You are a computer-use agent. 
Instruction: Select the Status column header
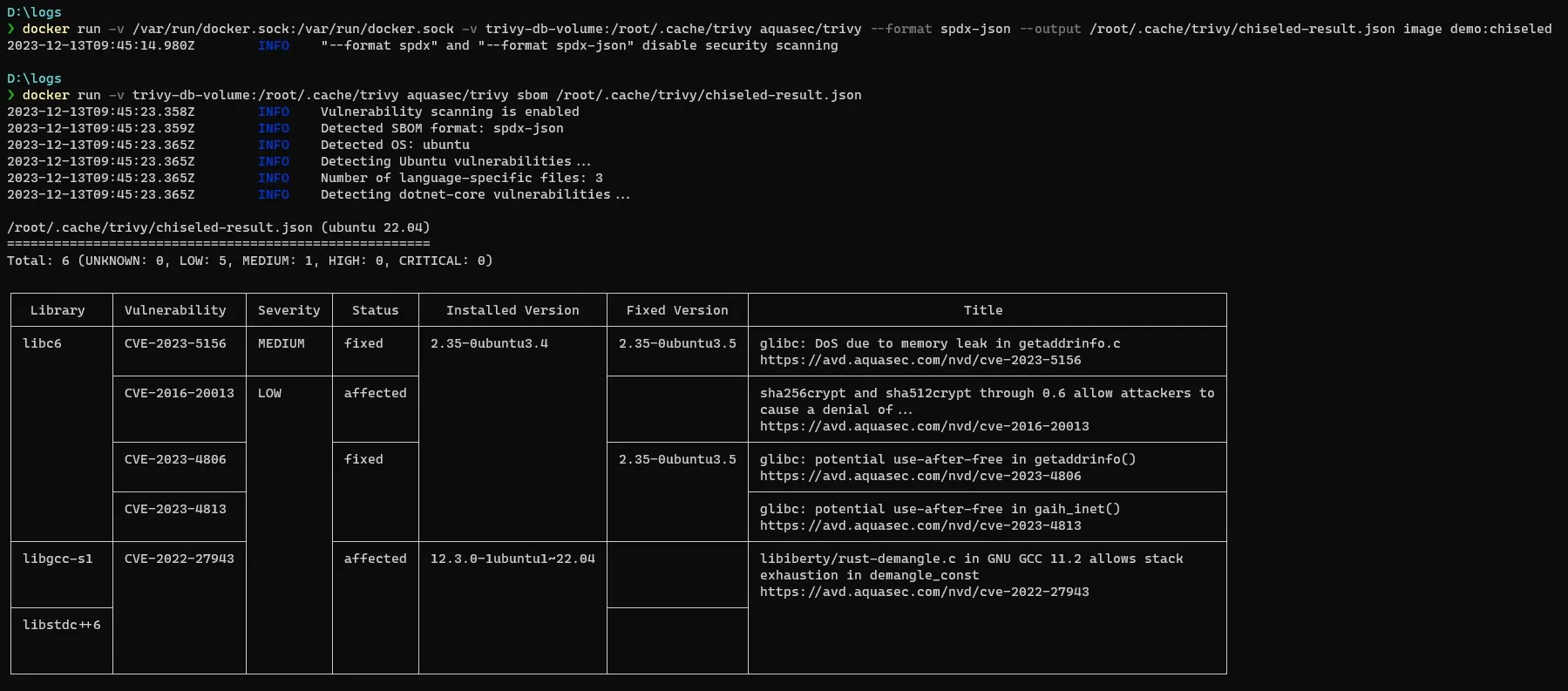[375, 310]
